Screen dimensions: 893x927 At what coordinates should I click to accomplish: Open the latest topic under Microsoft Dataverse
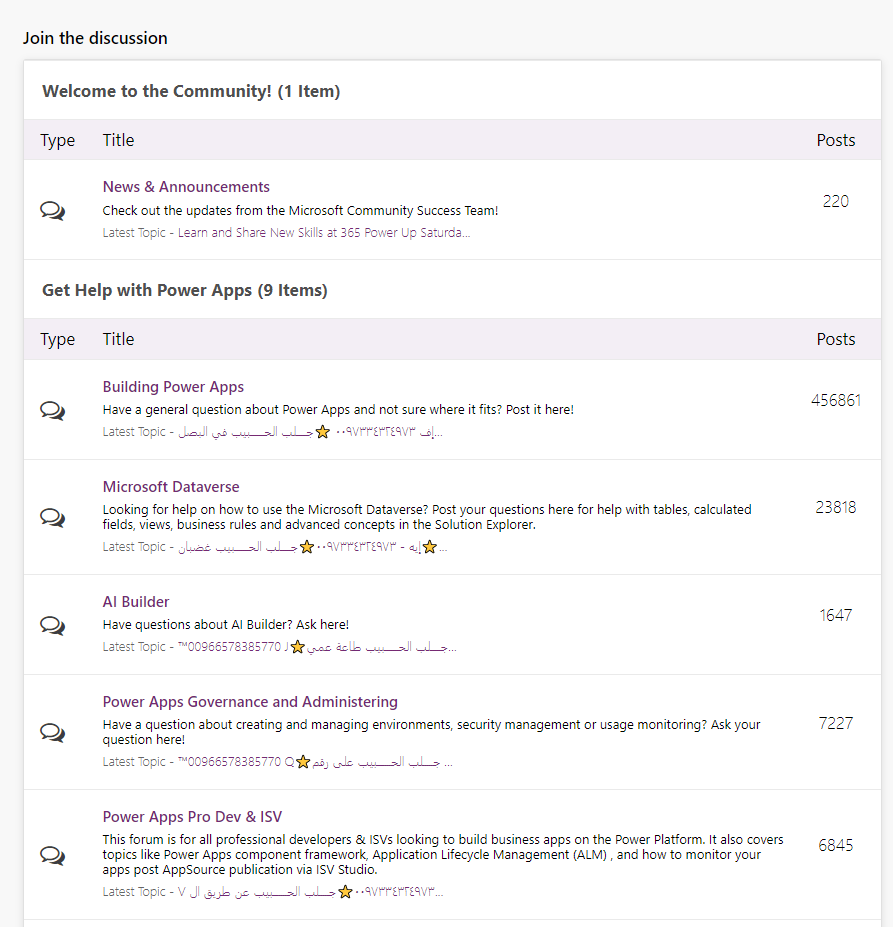312,547
